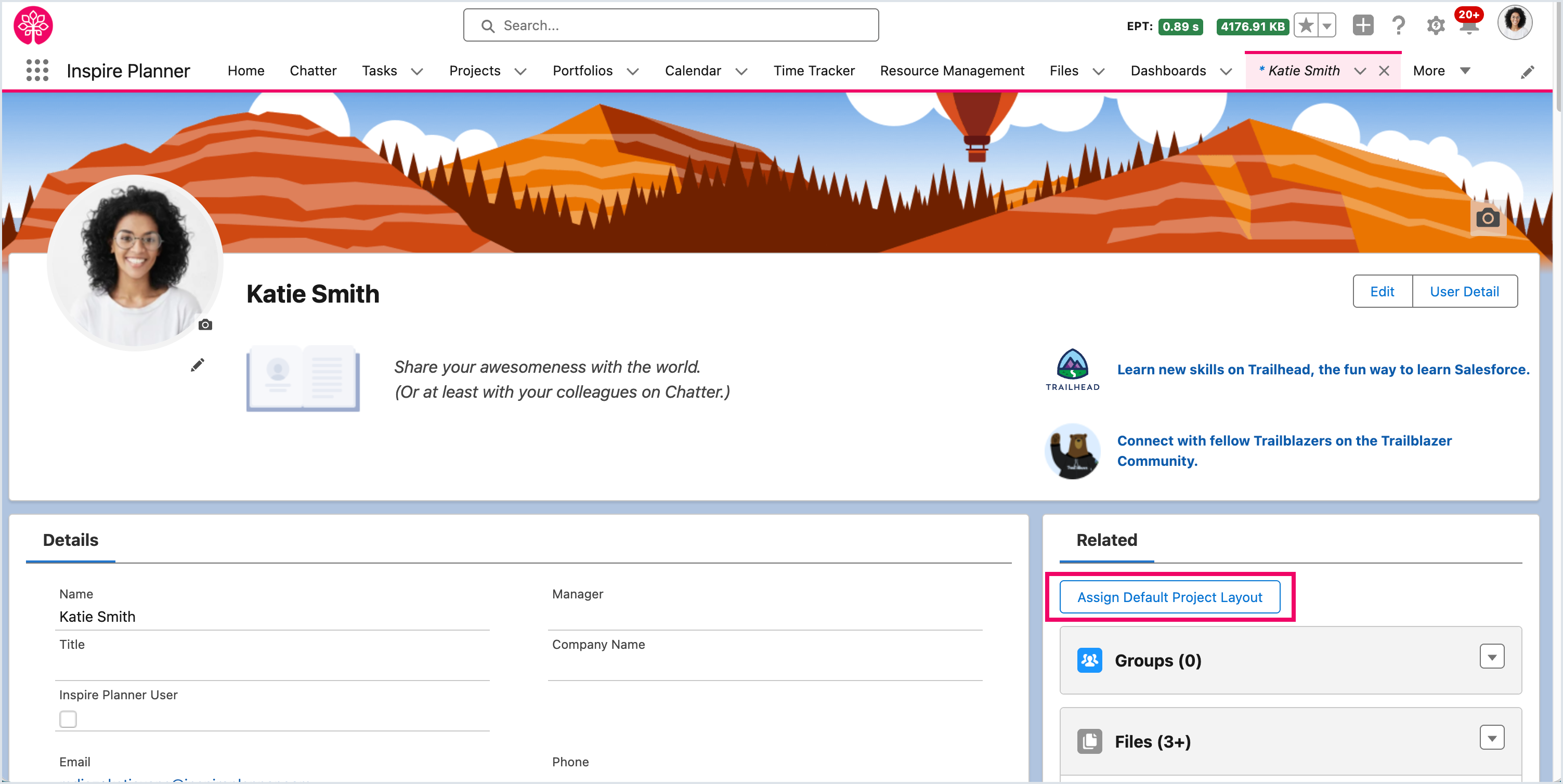The image size is (1563, 784).
Task: Open the App Launcher grid icon
Action: 37,70
